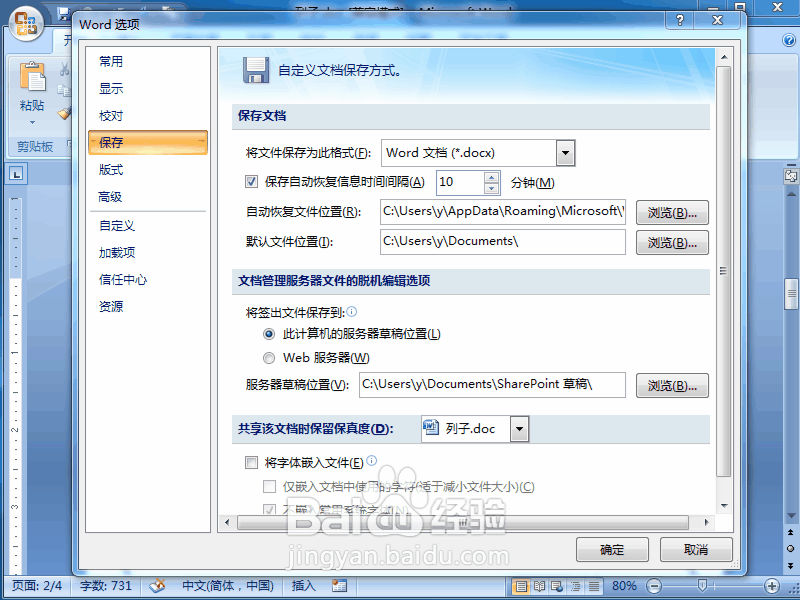800x600 pixels.
Task: Switch to Draft view icon
Action: 593,586
